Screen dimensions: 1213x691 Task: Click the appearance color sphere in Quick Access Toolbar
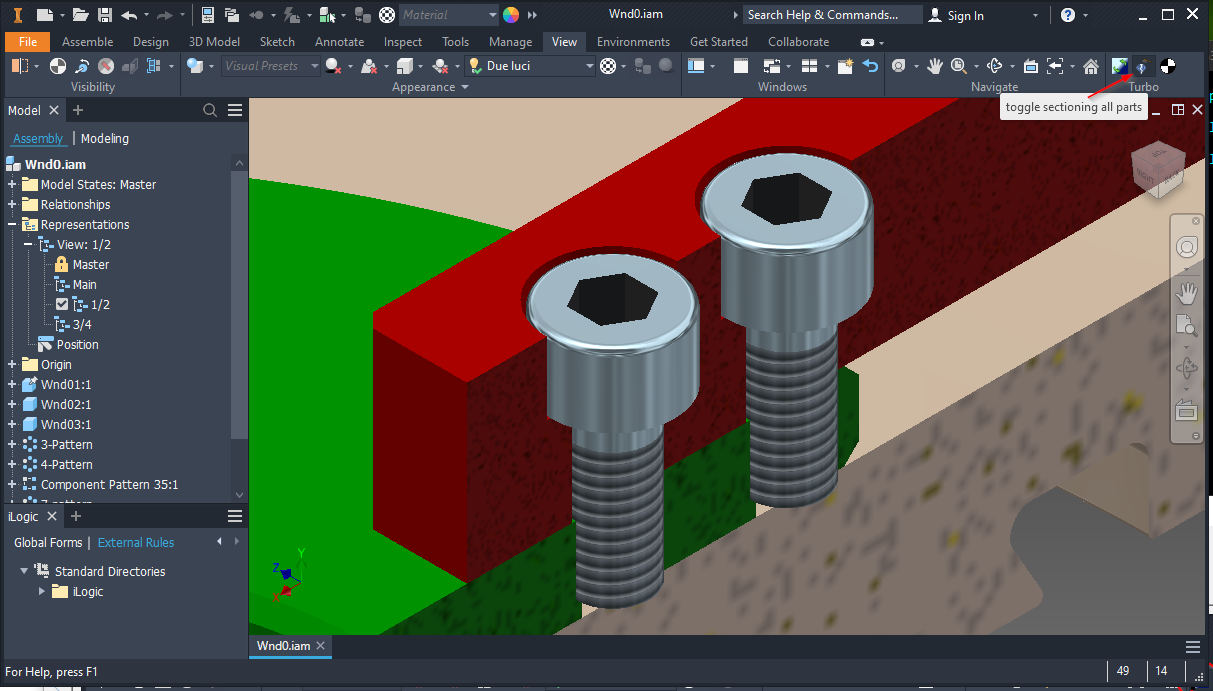(x=509, y=15)
